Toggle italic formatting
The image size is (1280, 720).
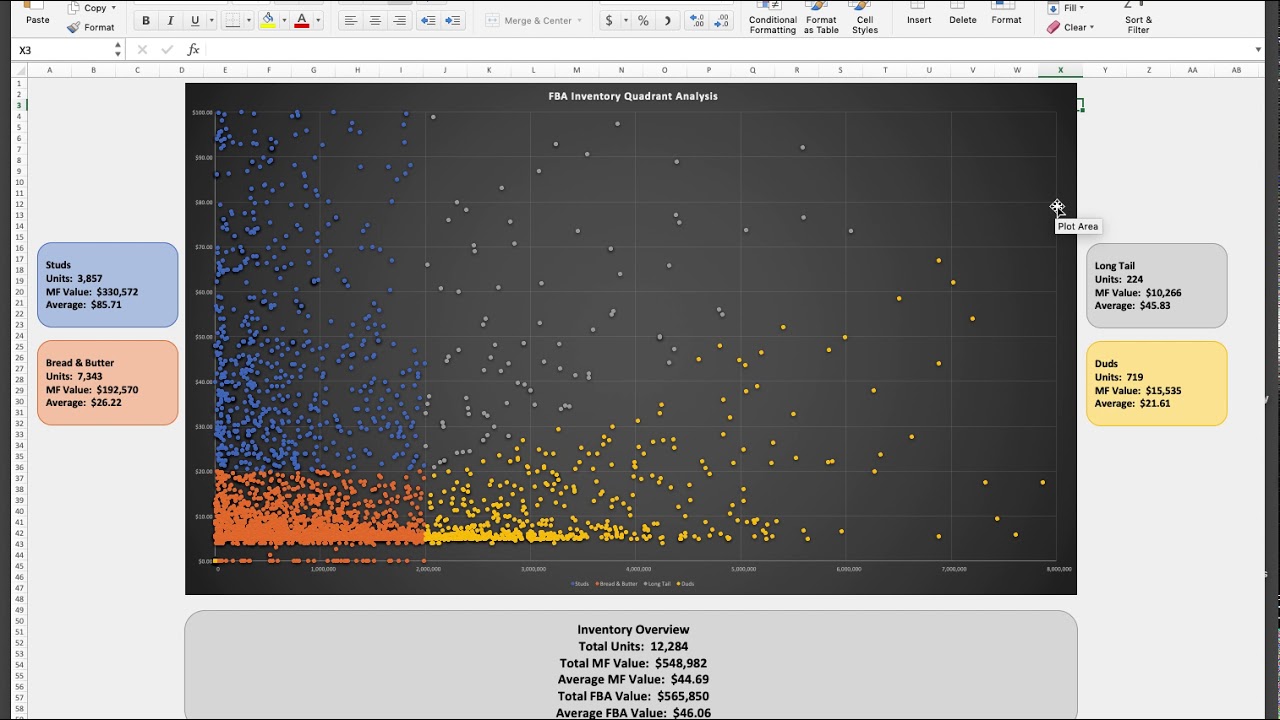click(x=170, y=21)
